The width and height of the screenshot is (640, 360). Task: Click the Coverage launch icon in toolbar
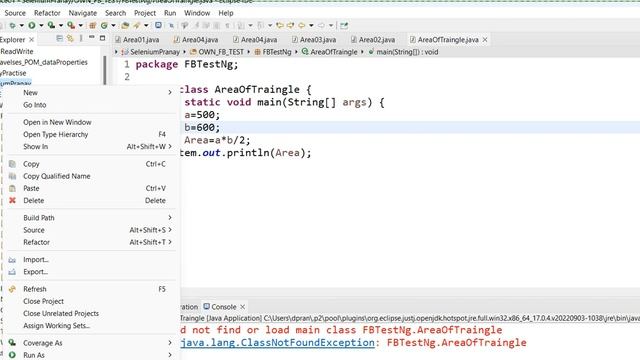[x=51, y=25]
